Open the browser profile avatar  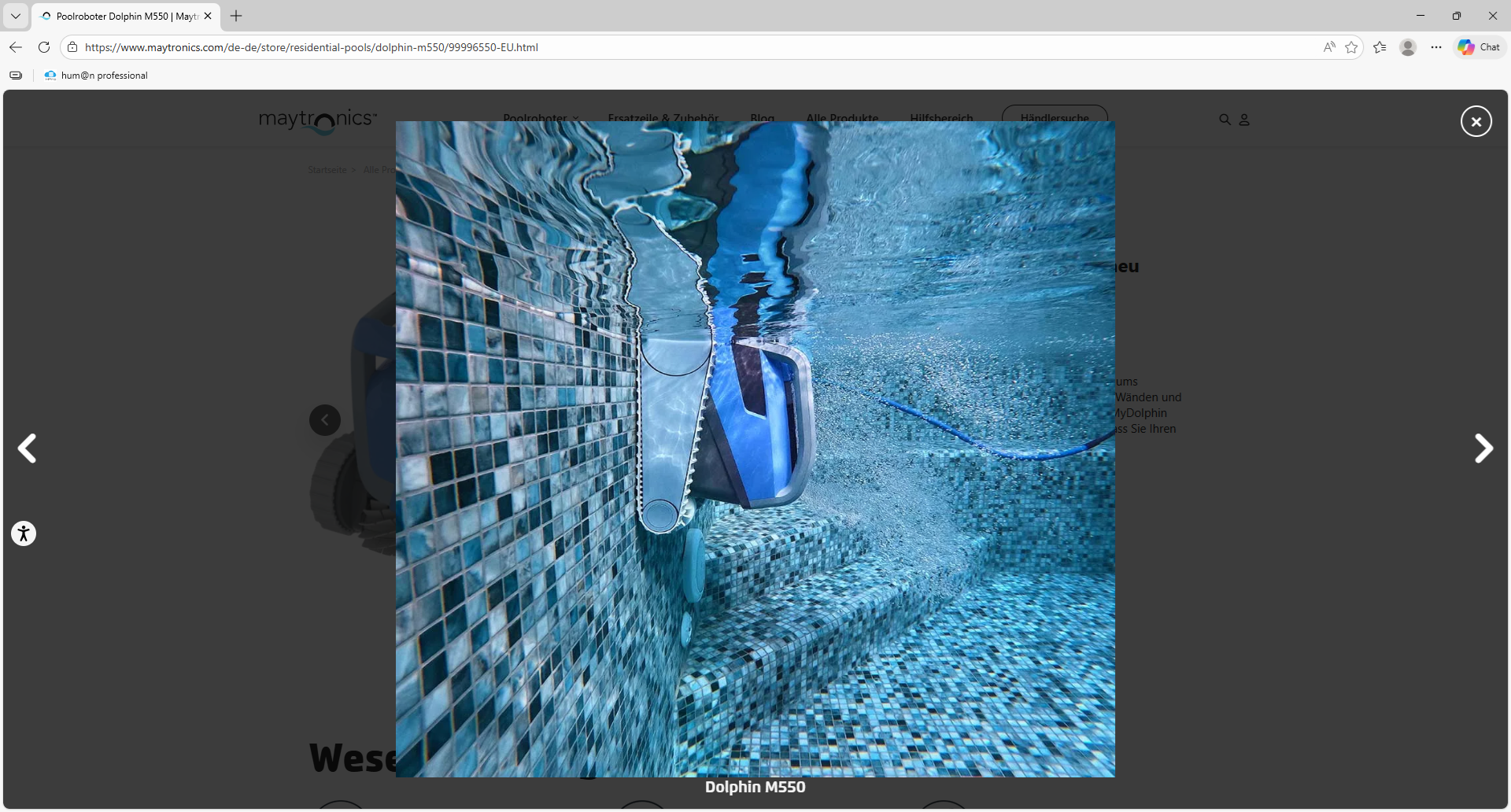tap(1408, 47)
